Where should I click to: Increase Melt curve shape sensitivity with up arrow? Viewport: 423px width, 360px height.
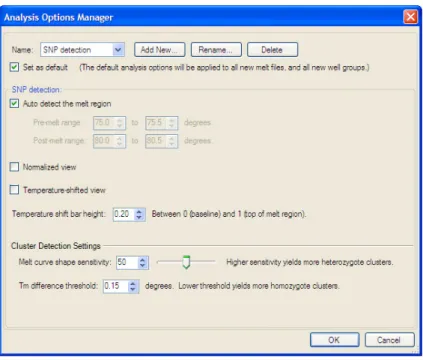point(143,260)
